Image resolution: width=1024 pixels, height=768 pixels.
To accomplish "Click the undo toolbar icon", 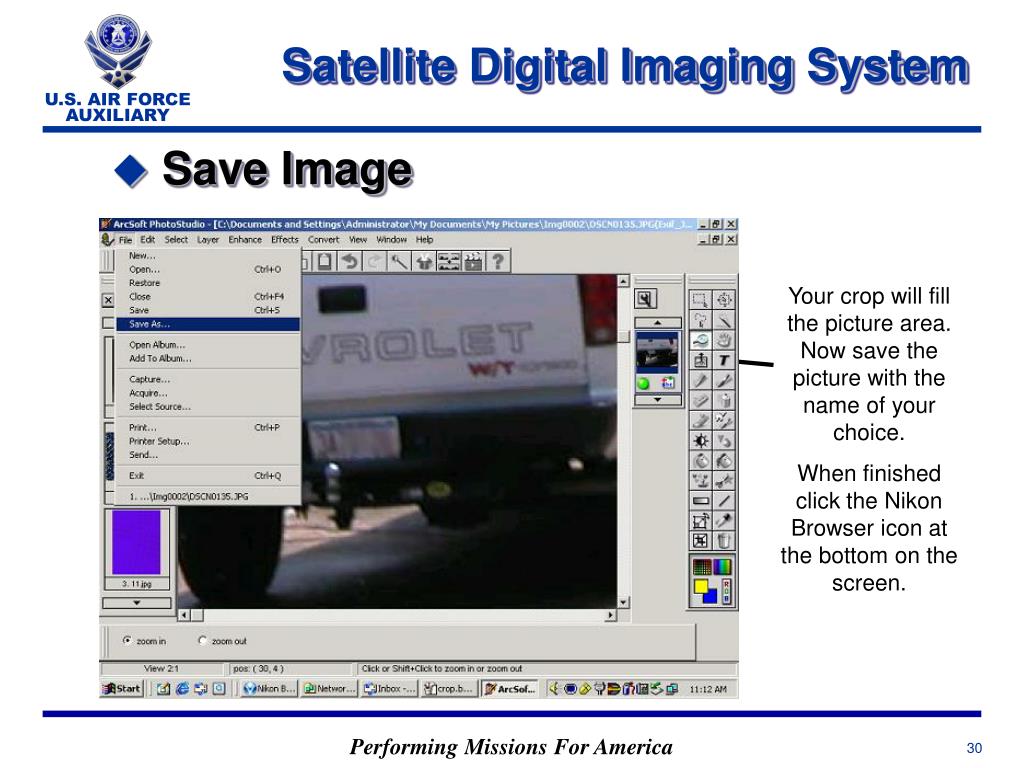I will 350,262.
